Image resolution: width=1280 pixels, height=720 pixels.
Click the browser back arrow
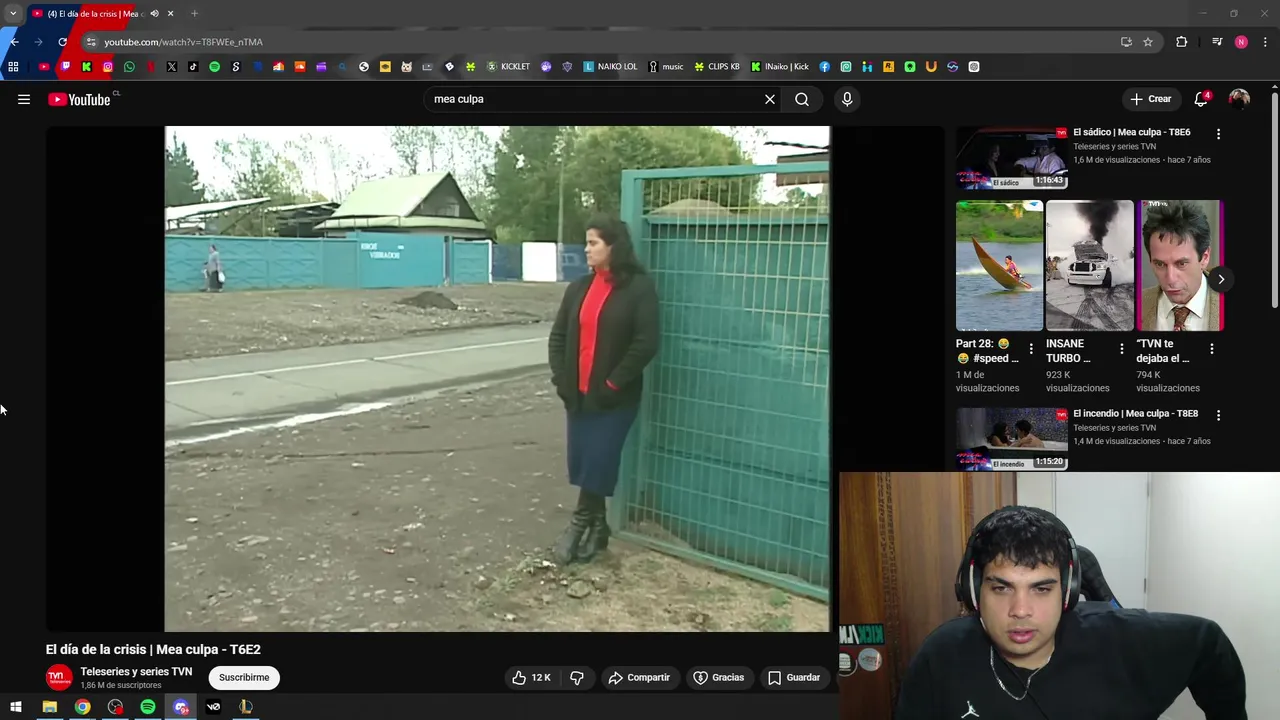point(14,42)
